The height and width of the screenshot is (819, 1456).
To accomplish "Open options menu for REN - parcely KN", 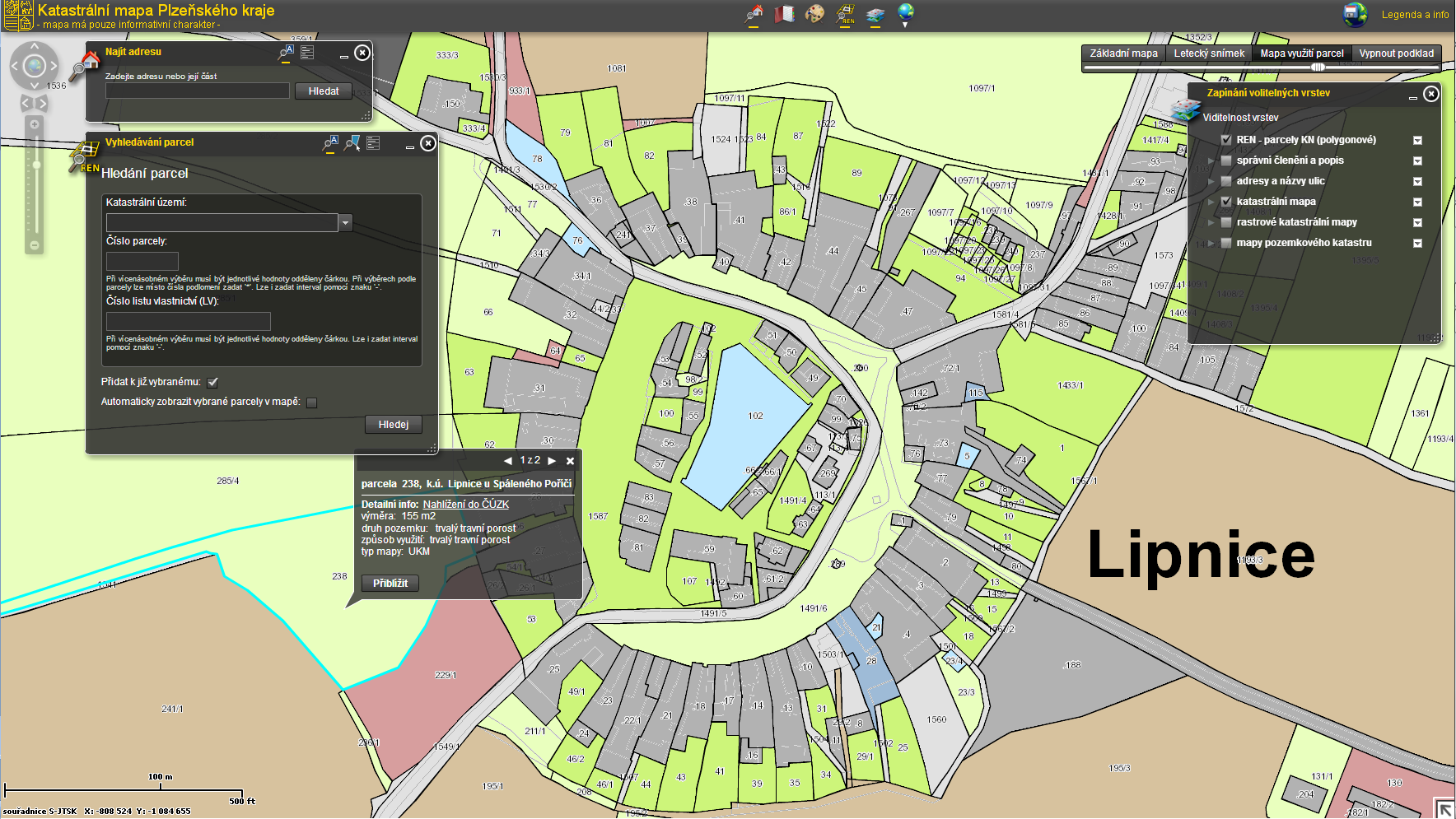I will coord(1417,141).
